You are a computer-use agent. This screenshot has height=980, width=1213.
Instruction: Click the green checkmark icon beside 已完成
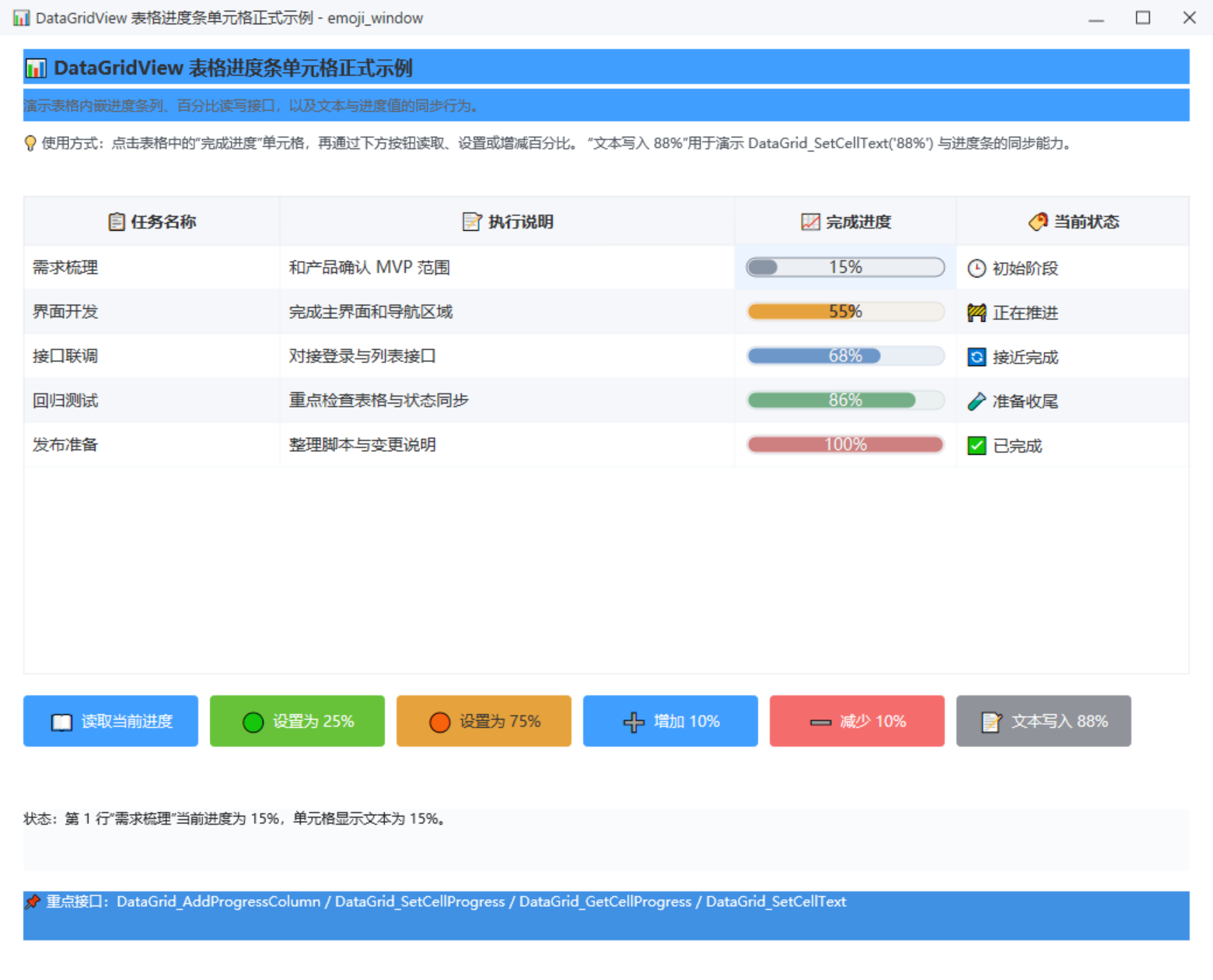click(977, 446)
